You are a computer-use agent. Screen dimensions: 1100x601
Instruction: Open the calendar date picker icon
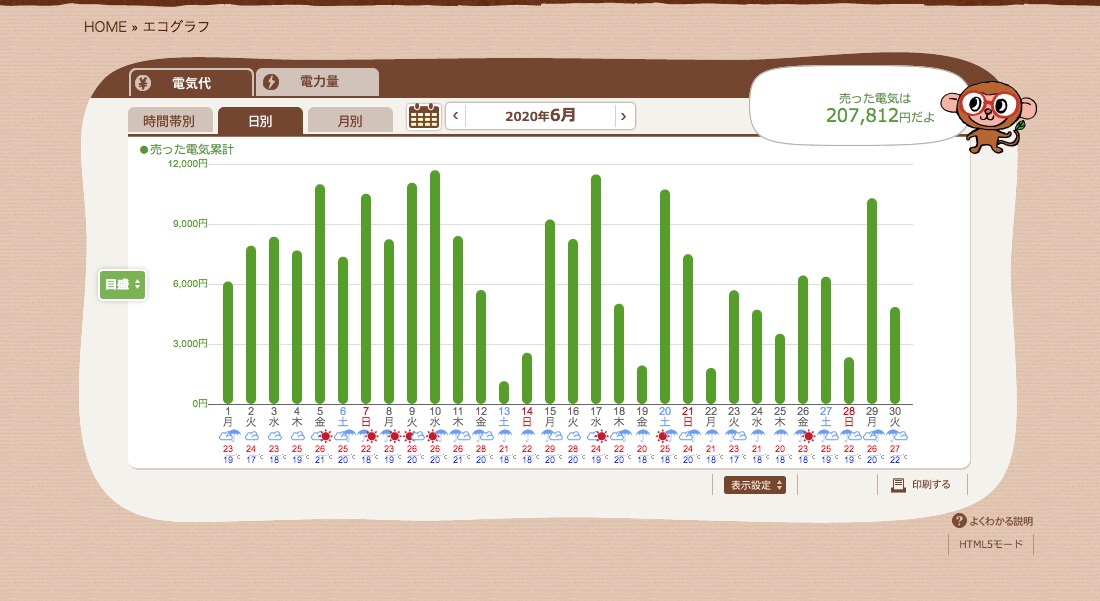click(424, 116)
